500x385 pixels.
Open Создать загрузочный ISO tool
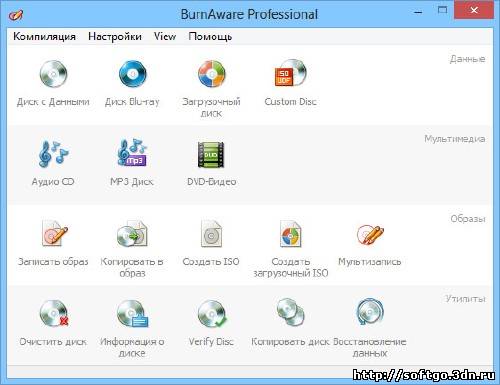click(x=290, y=233)
